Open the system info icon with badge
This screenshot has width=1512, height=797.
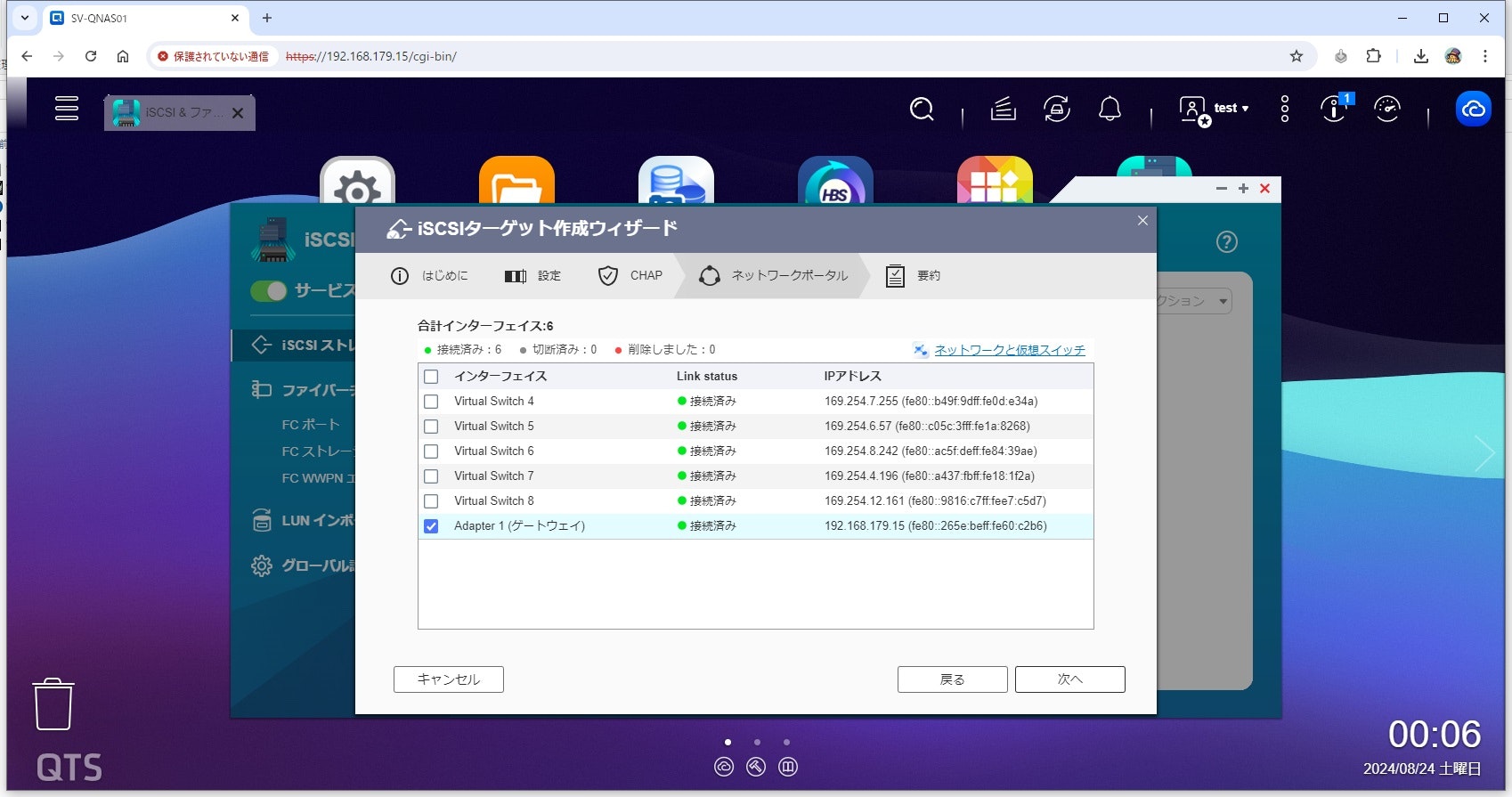point(1335,109)
